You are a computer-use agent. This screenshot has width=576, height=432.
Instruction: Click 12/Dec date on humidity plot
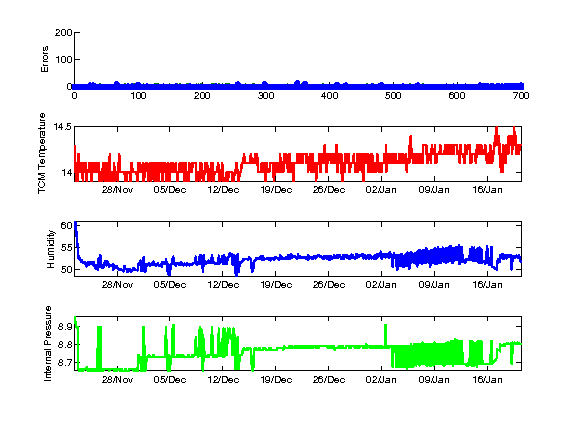[x=223, y=285]
